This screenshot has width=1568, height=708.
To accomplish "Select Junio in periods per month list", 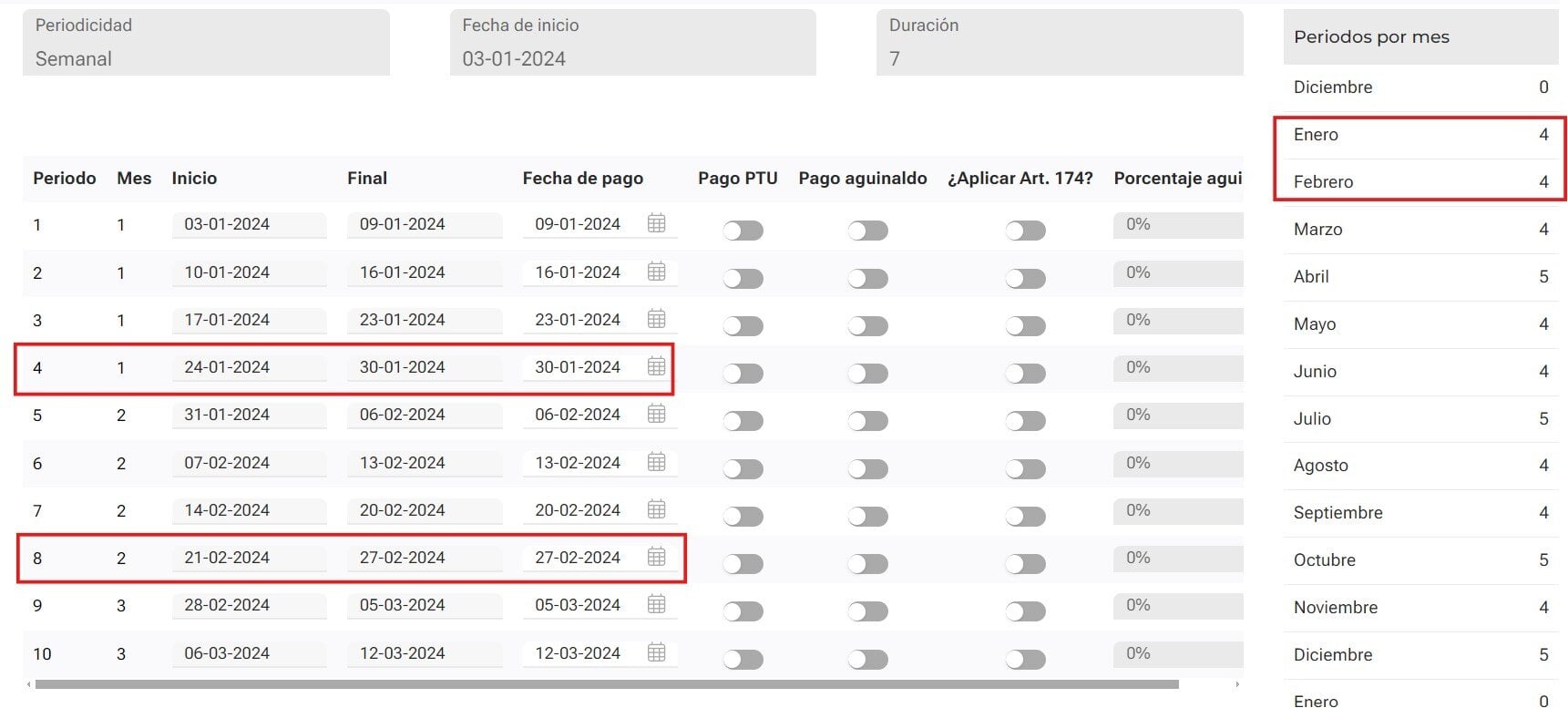I will click(x=1420, y=372).
